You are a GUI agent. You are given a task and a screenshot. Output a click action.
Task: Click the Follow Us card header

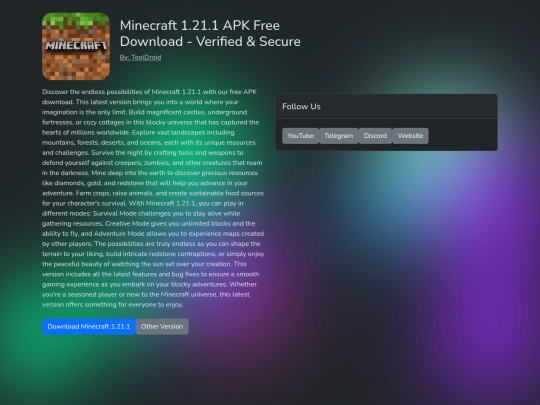(386, 106)
